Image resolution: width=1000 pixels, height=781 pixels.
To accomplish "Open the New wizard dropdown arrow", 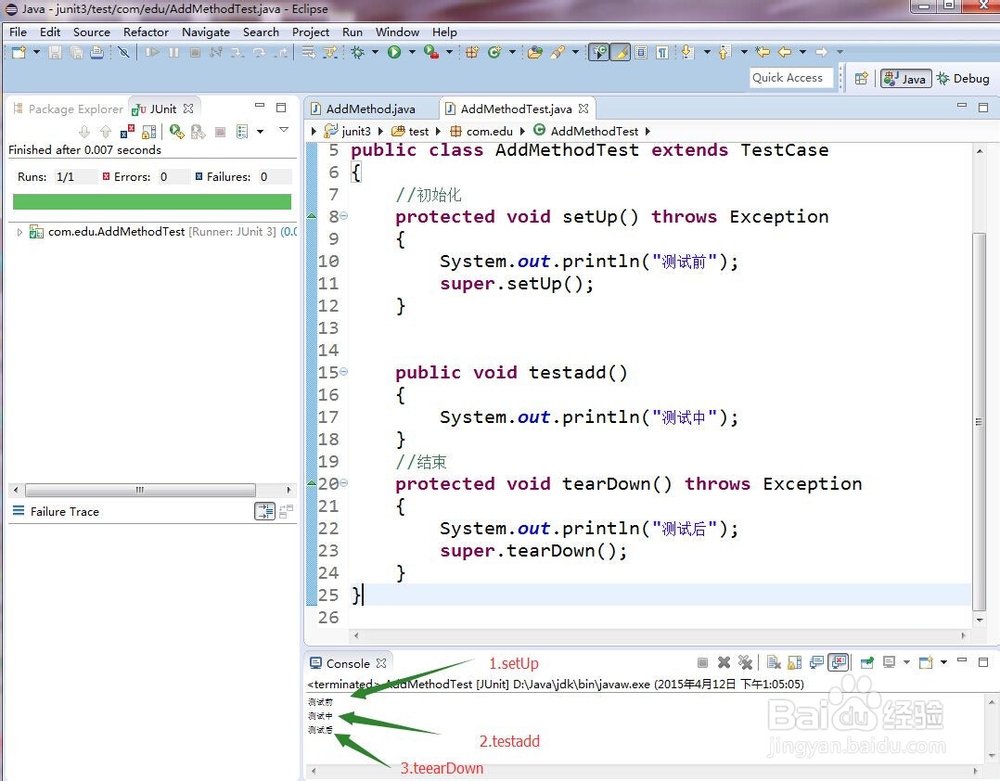I will (x=36, y=52).
